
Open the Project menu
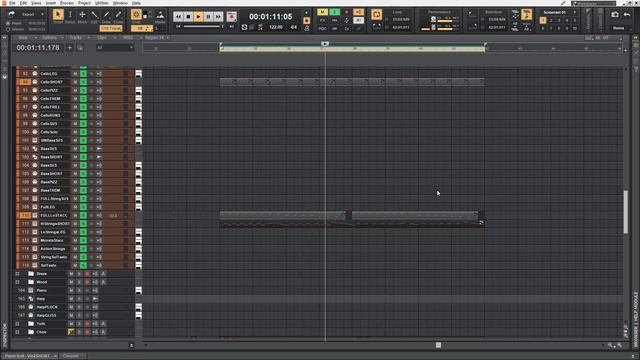[x=84, y=3]
